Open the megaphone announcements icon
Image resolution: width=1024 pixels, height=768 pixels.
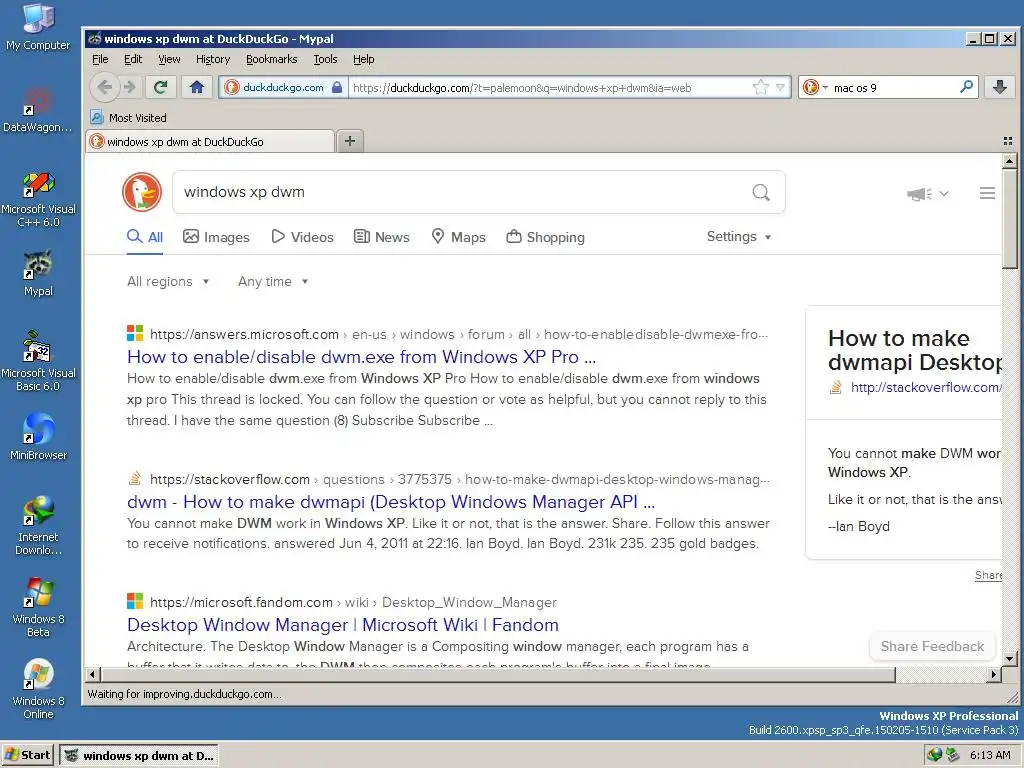pyautogui.click(x=919, y=194)
